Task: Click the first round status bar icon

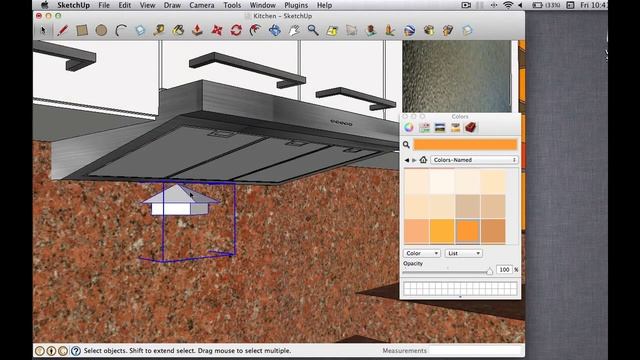Action: click(x=40, y=351)
